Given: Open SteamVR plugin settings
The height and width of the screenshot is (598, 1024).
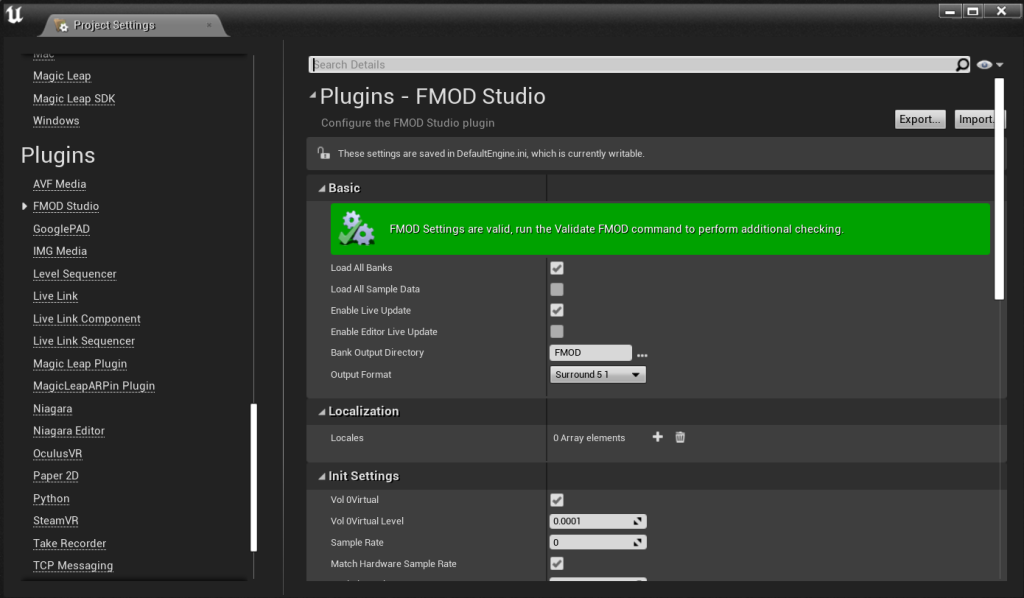Looking at the screenshot, I should [x=56, y=522].
